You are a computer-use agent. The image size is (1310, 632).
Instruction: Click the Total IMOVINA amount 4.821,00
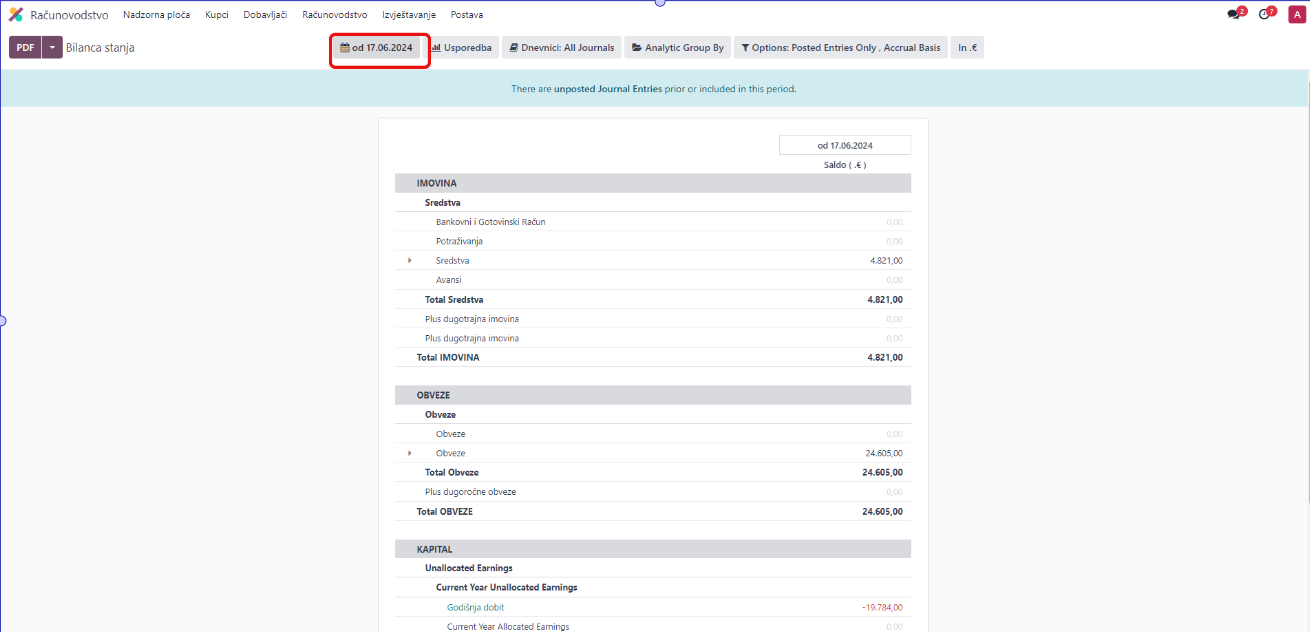tap(884, 358)
